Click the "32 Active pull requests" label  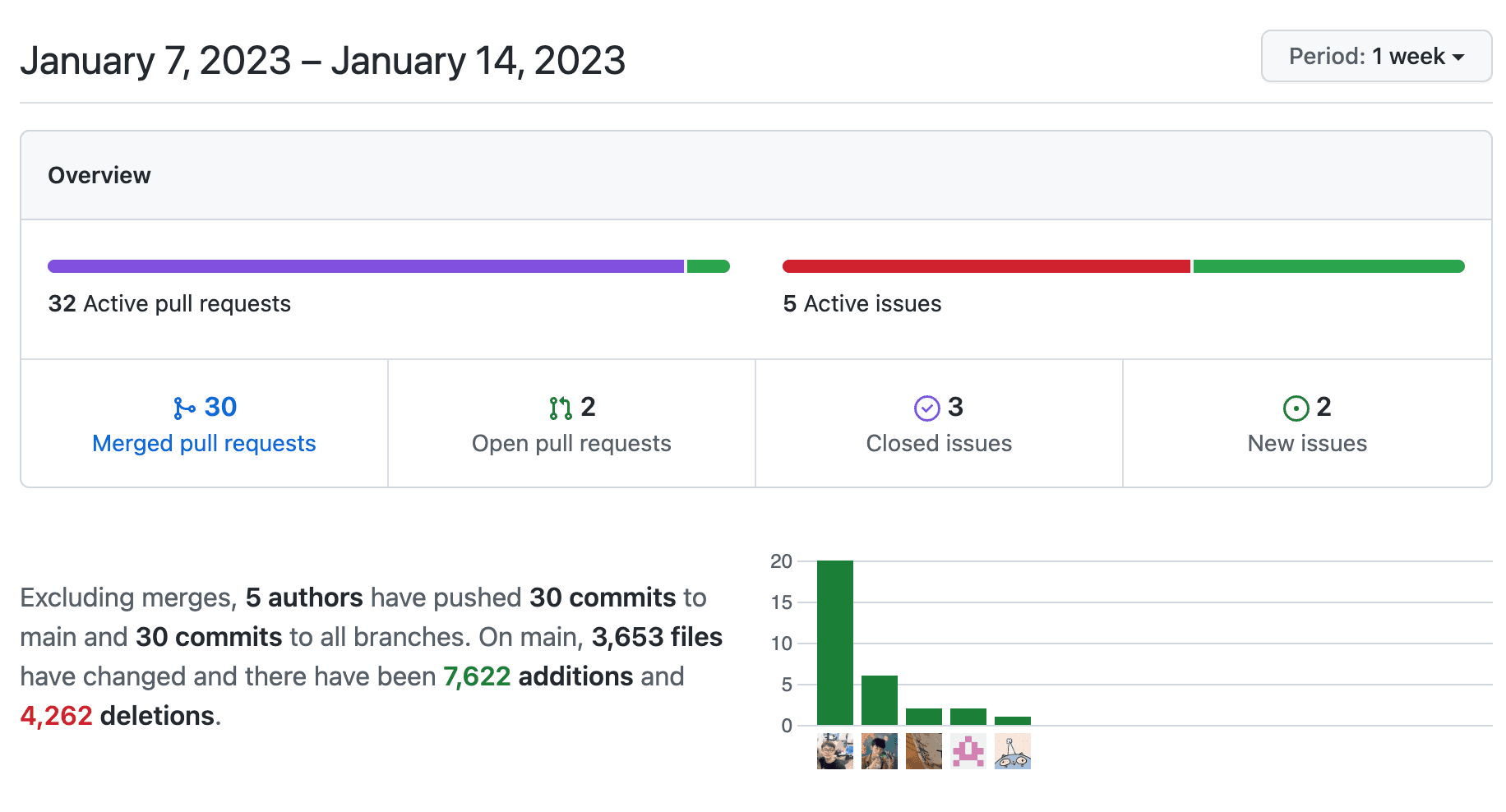[169, 304]
